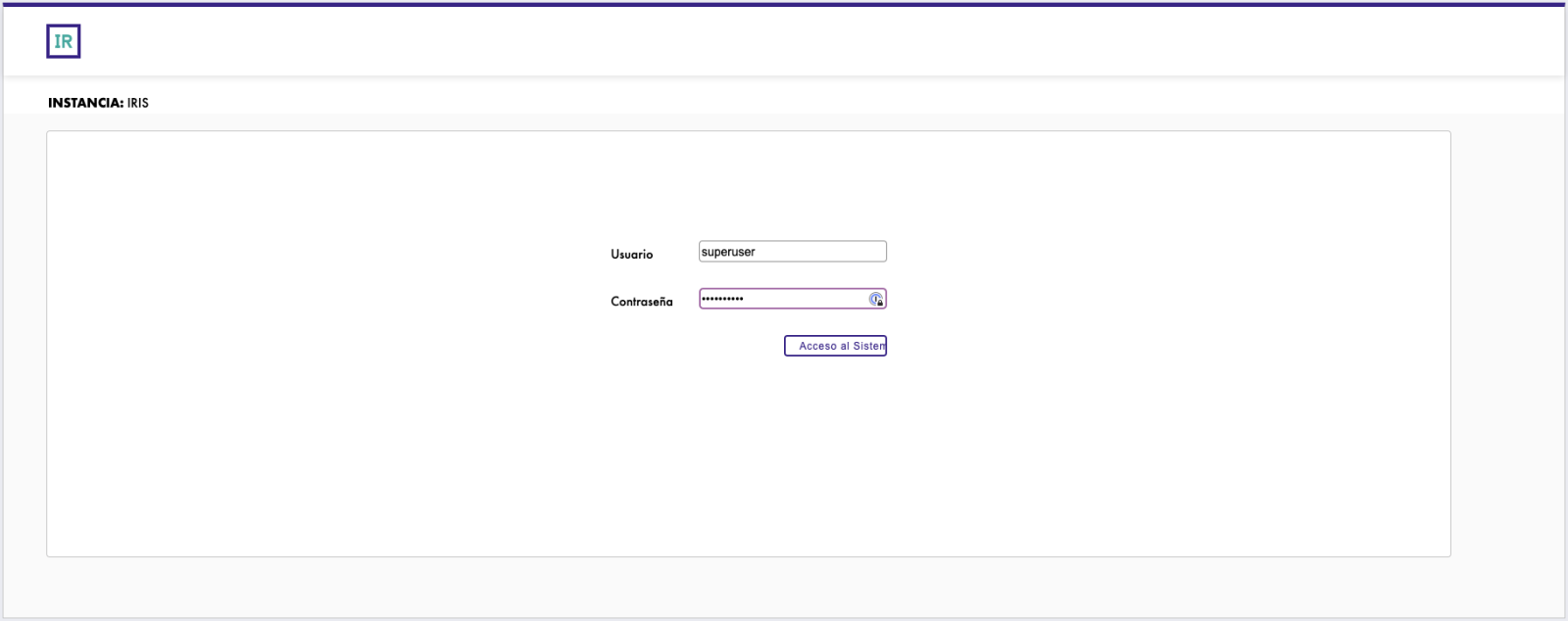Click the white header bar beside the logo
1568x621 pixels.
[784, 41]
